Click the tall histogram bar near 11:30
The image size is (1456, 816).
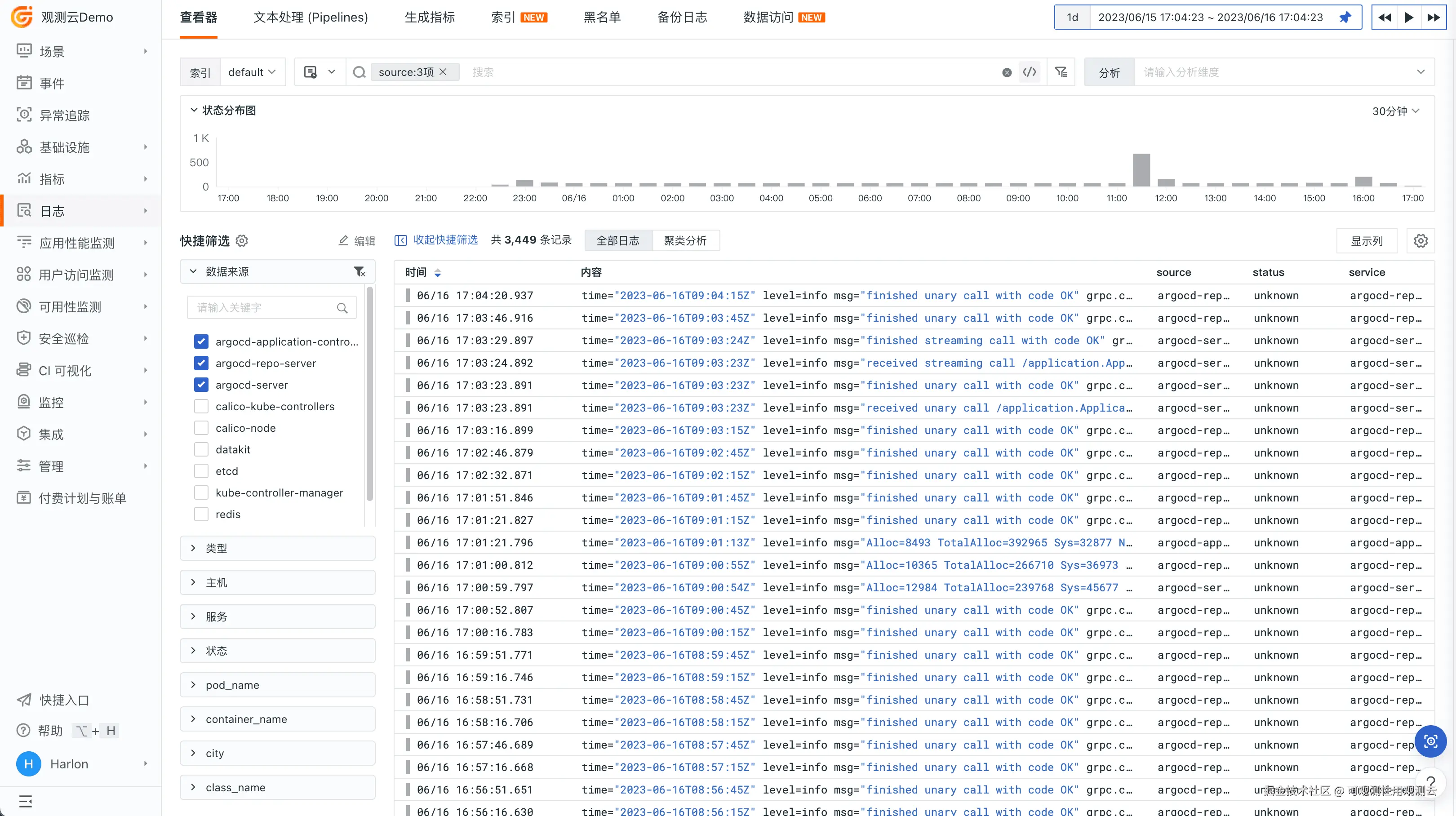click(1141, 169)
